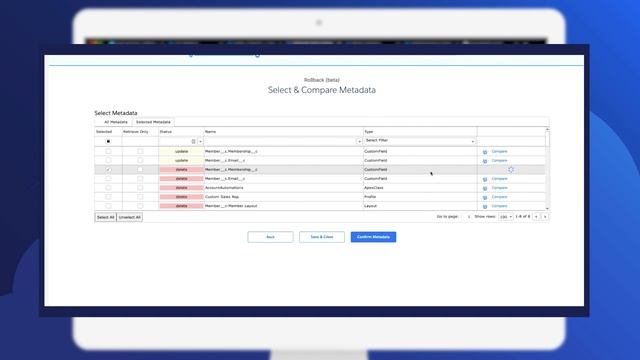This screenshot has height=360, width=640.
Task: Click the Profile type cell
Action: coord(420,197)
